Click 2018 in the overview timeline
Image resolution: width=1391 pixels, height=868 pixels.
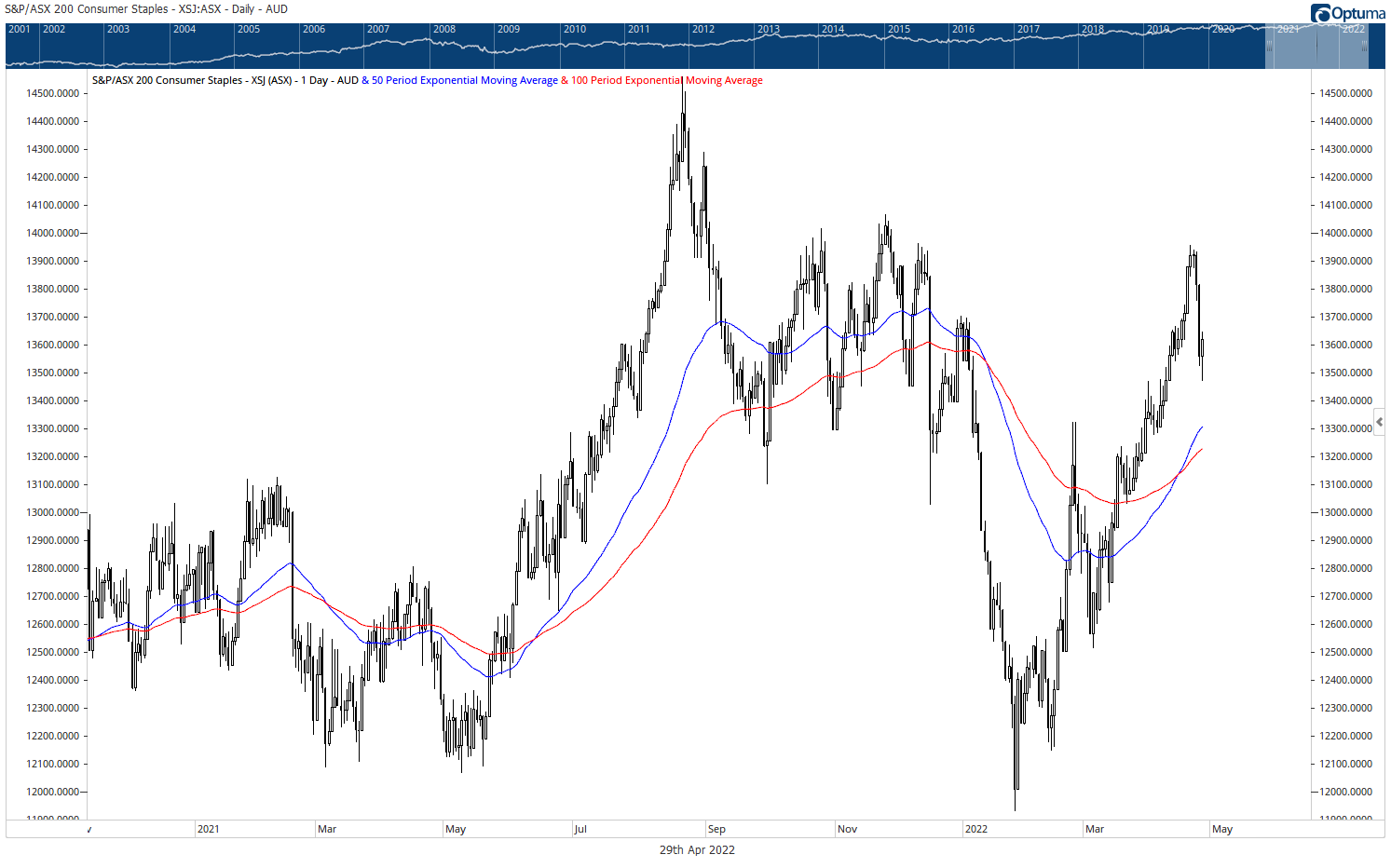coord(1093,30)
